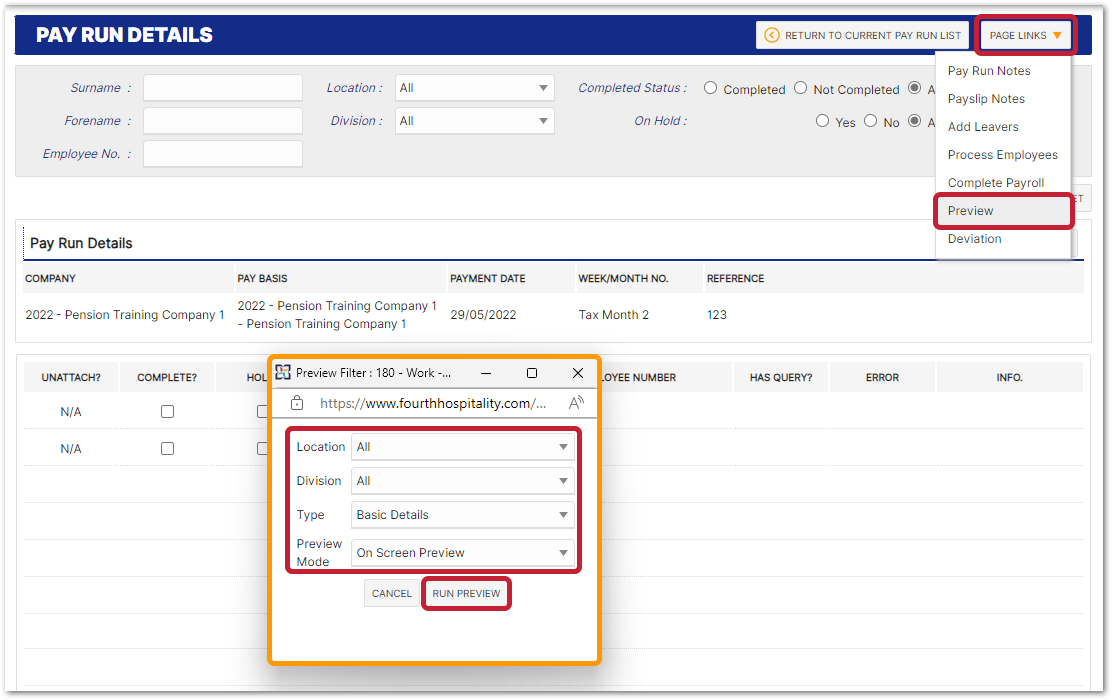
Task: Maximize the Preview Filter popup window
Action: (532, 373)
